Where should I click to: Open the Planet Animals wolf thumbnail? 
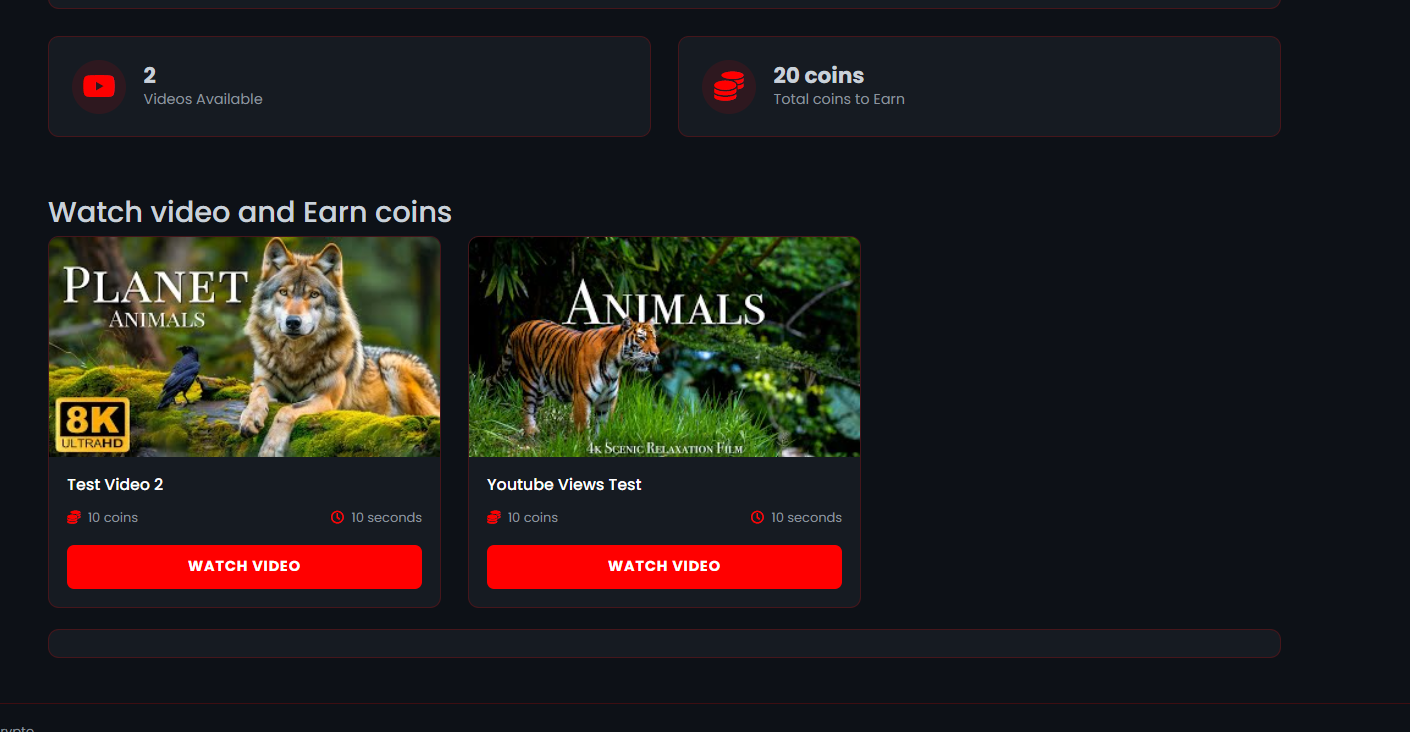pyautogui.click(x=244, y=347)
